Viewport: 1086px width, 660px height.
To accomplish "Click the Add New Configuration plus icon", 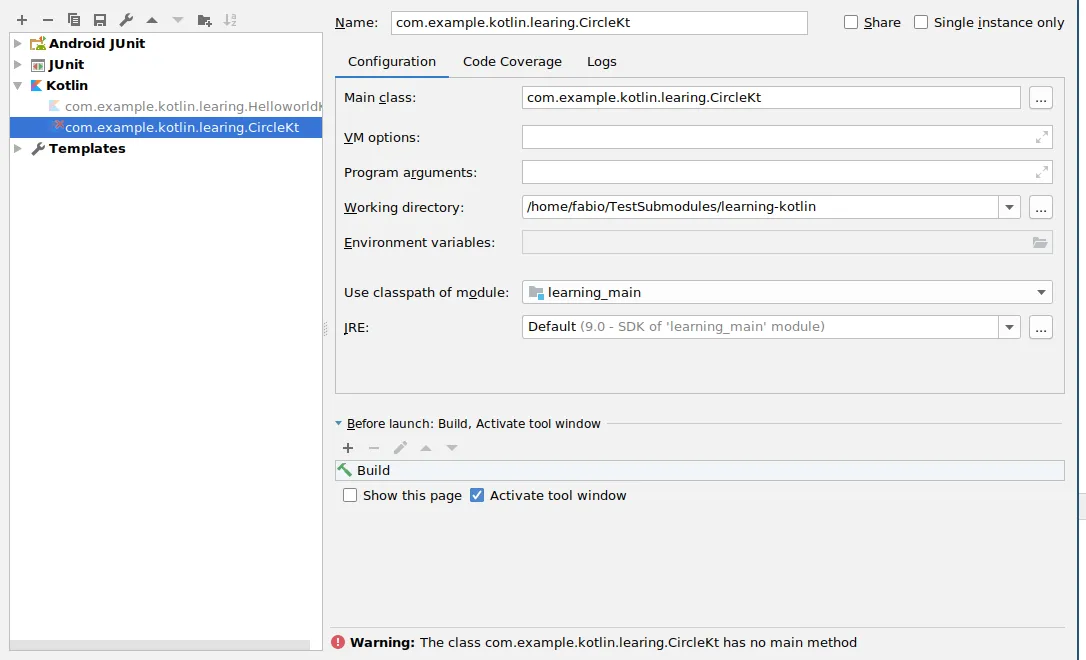I will 22,20.
